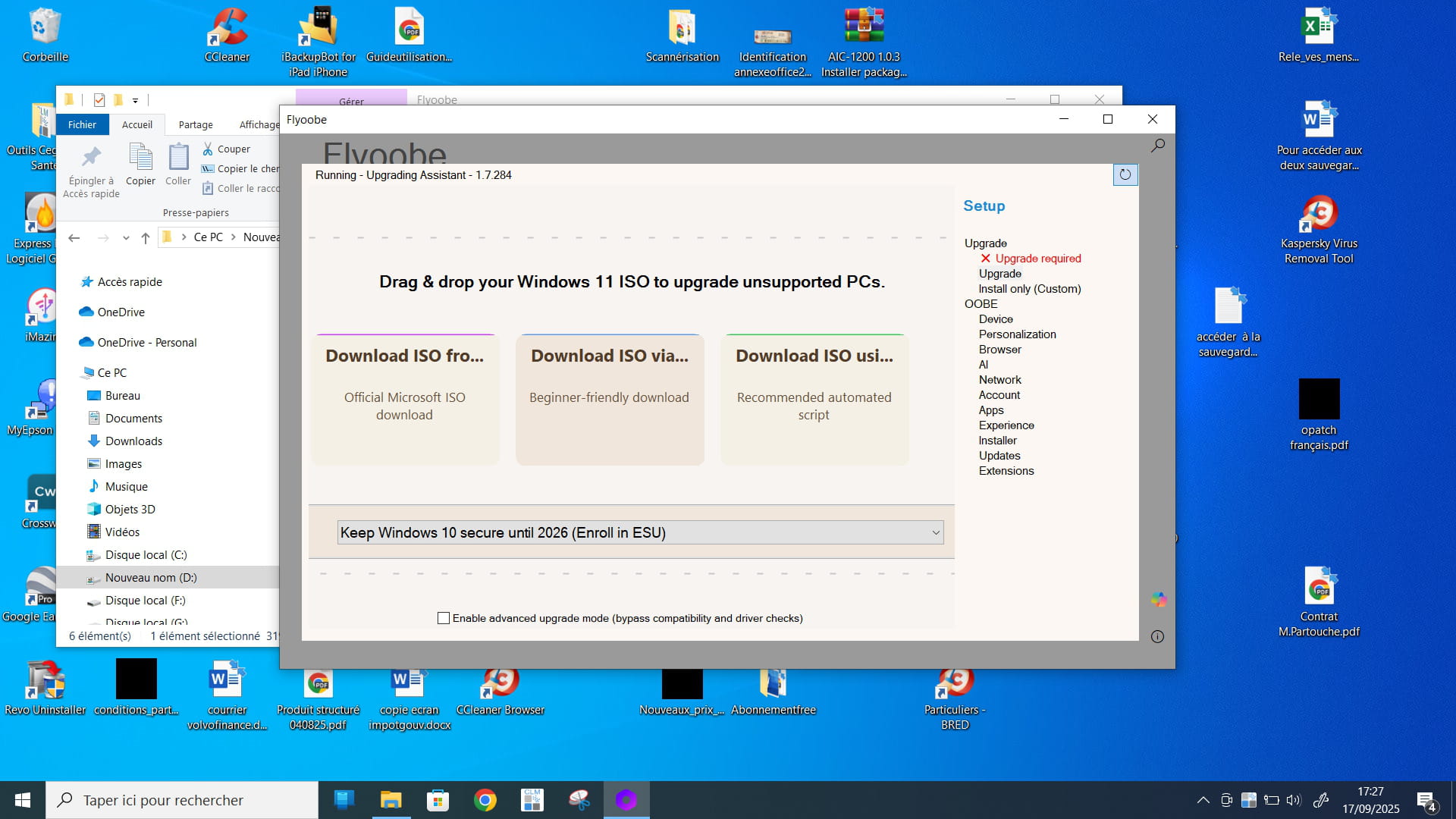The width and height of the screenshot is (1456, 819).
Task: Select Objets 3D in Explorer tree
Action: pos(121,509)
